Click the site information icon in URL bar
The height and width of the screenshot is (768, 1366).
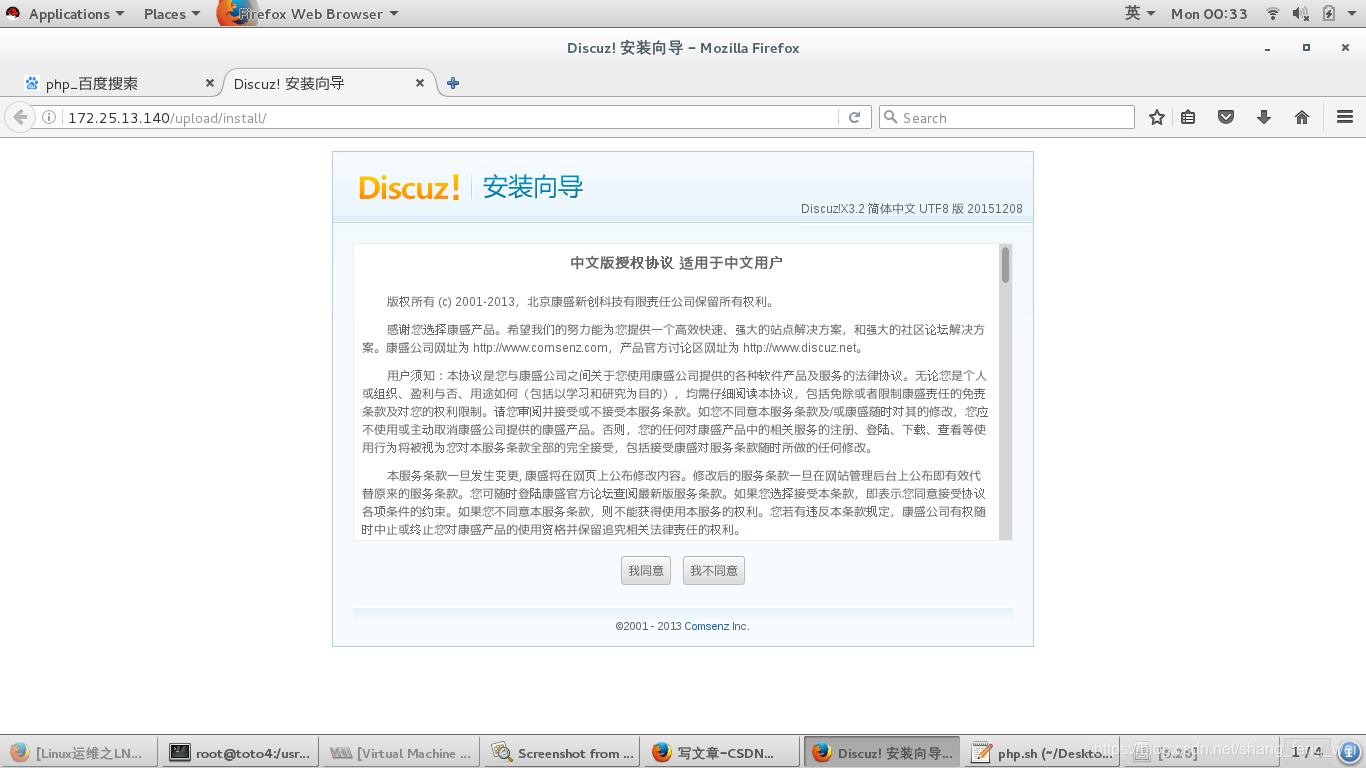point(50,118)
